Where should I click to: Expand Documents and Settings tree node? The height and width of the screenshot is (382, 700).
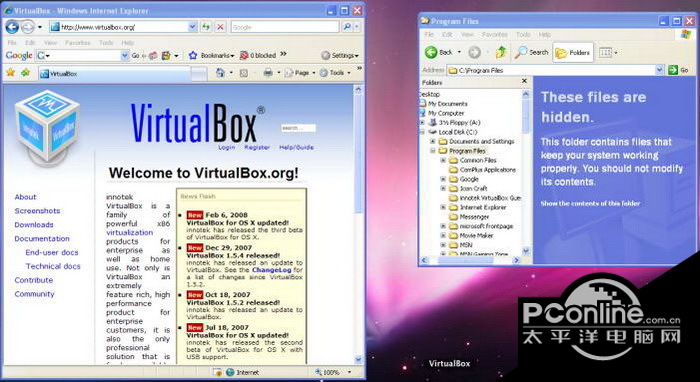coord(433,141)
